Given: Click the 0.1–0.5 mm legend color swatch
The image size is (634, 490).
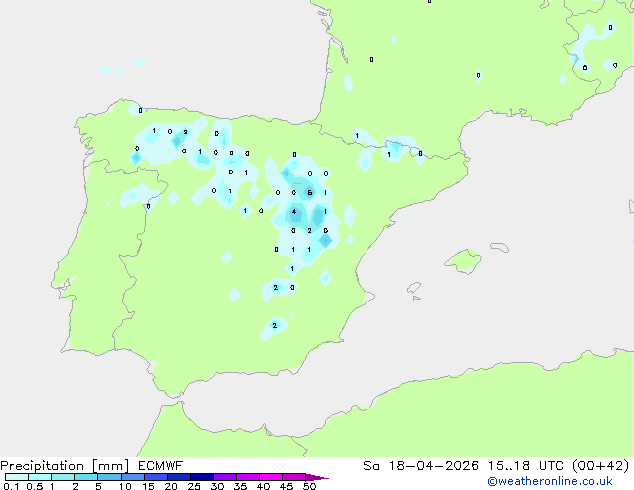Looking at the screenshot, I should click(17, 477).
